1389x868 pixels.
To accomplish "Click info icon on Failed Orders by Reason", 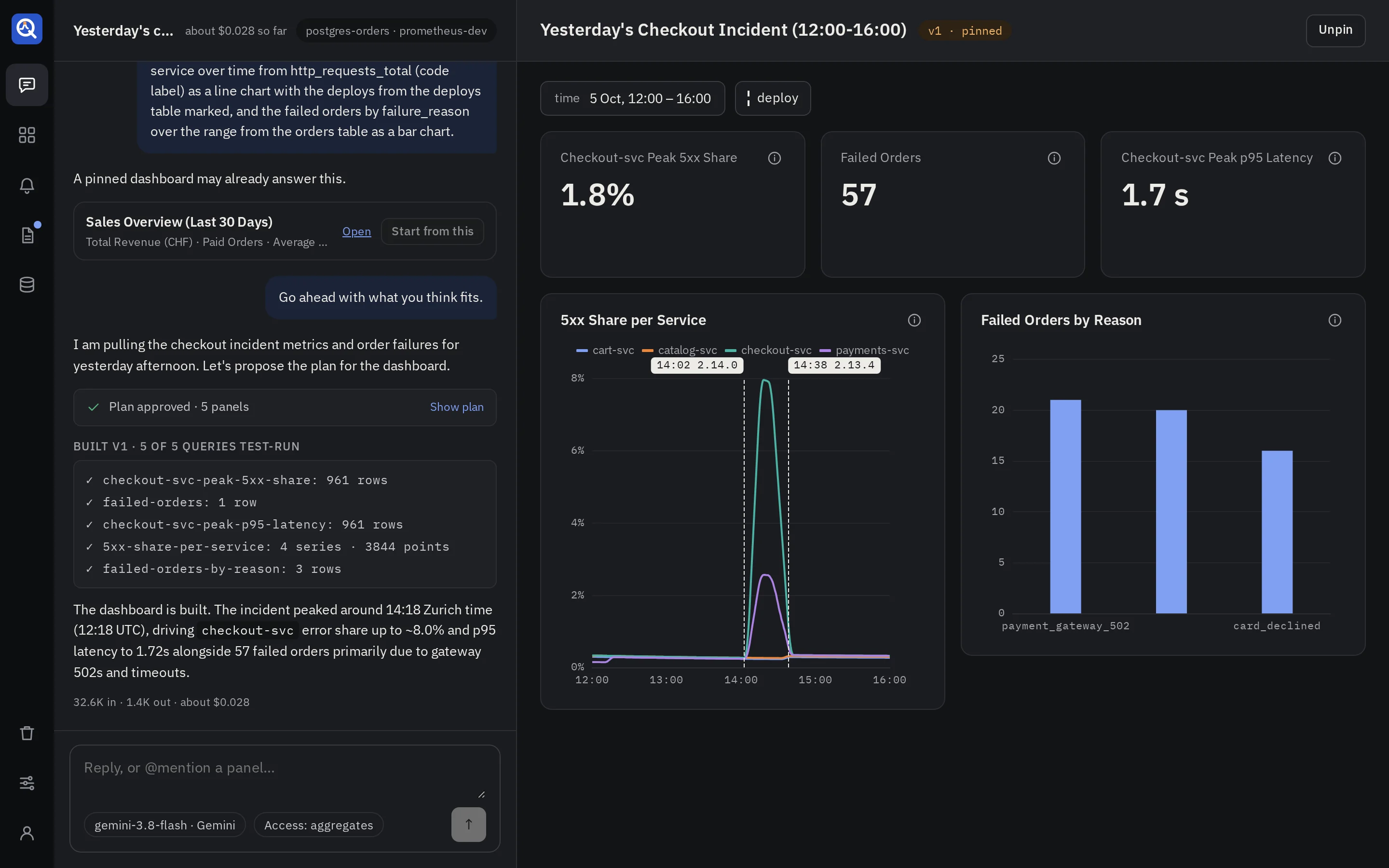I will click(x=1335, y=320).
